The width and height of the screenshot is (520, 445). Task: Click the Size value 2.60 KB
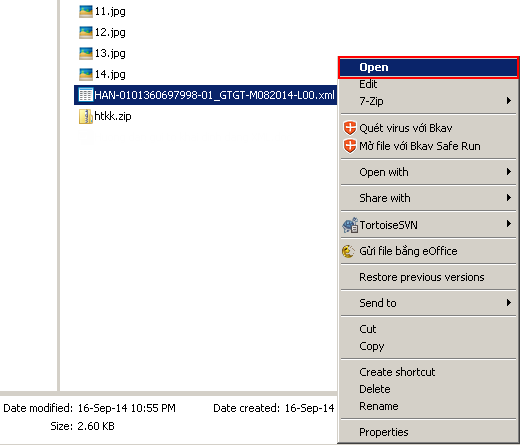point(96,426)
